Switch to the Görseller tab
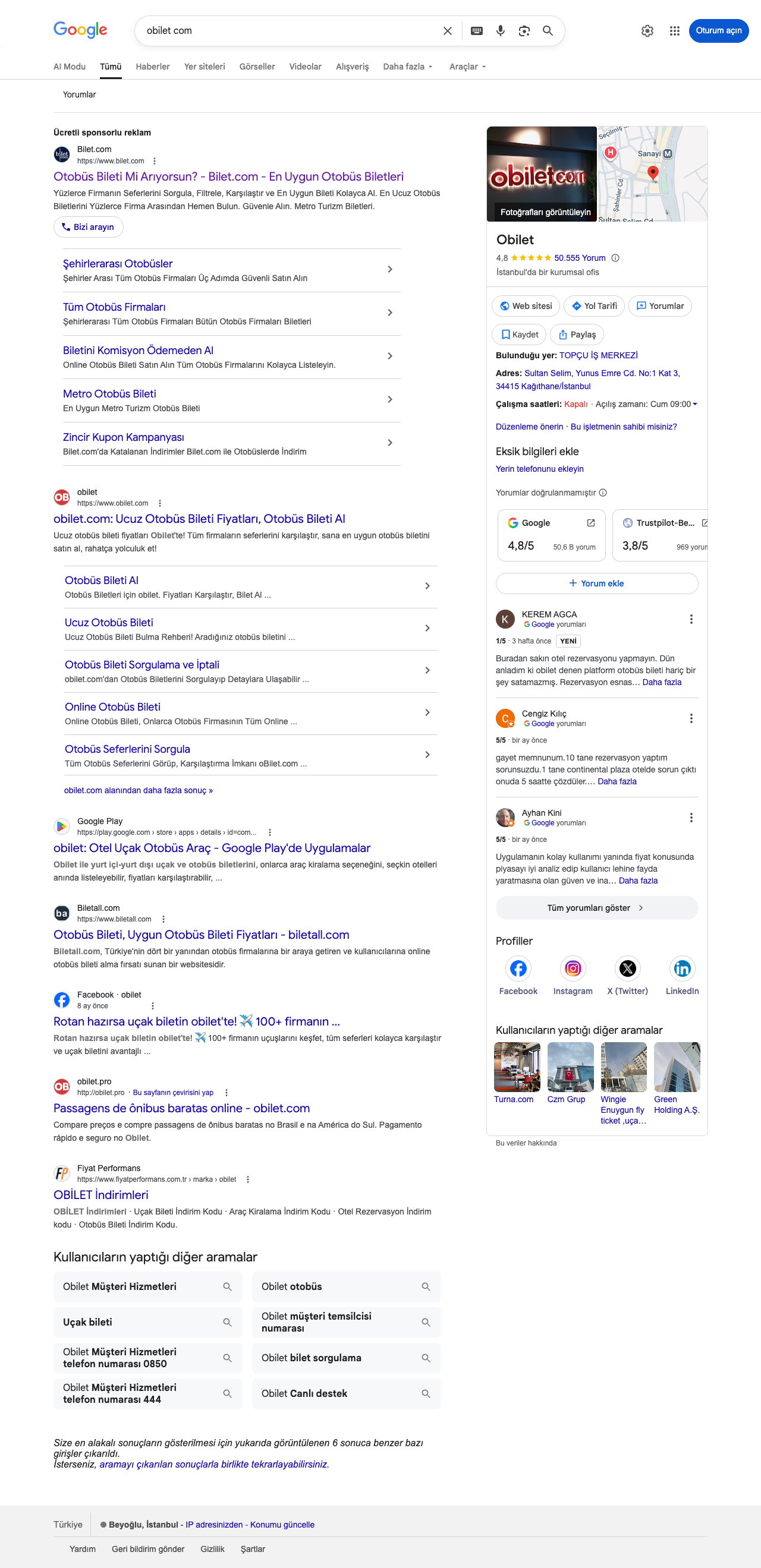The height and width of the screenshot is (1568, 761). [257, 67]
